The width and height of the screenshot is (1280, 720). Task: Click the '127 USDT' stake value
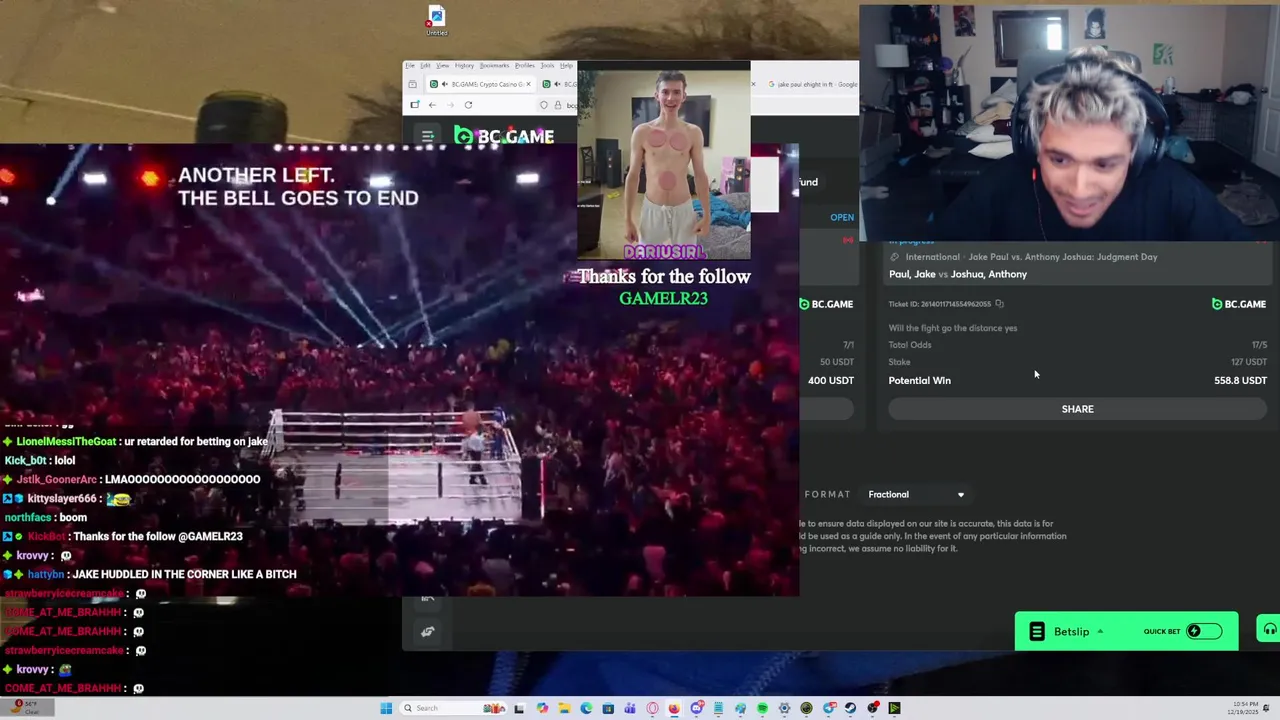tap(1249, 362)
